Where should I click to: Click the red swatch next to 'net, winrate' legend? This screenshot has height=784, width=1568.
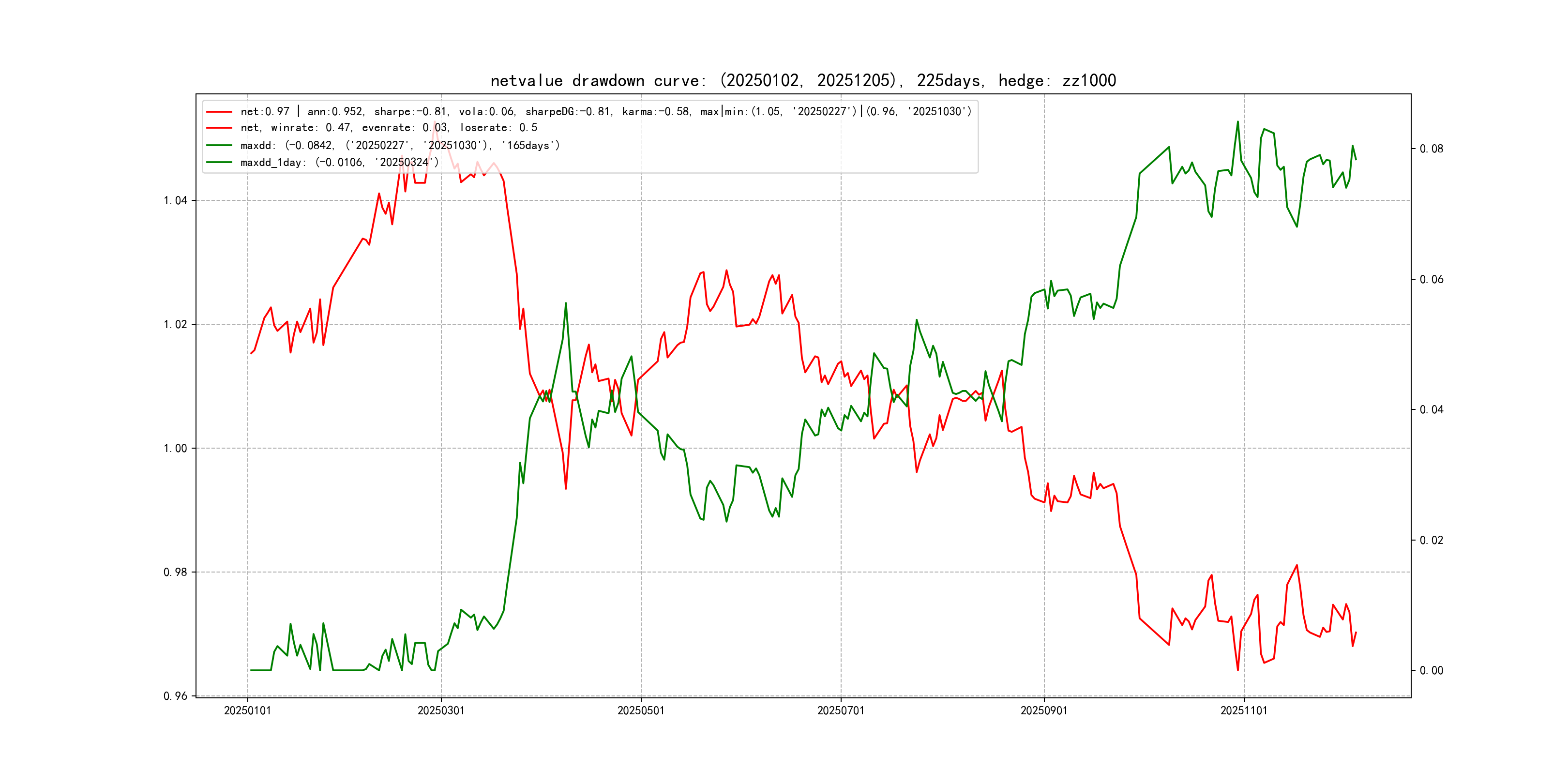click(219, 128)
